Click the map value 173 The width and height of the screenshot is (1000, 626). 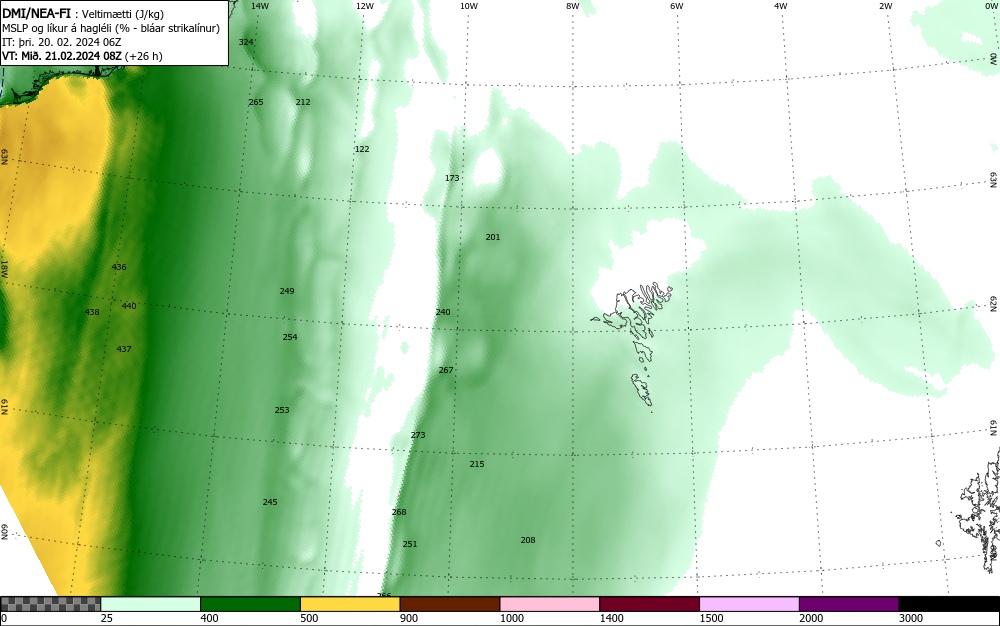pyautogui.click(x=452, y=178)
